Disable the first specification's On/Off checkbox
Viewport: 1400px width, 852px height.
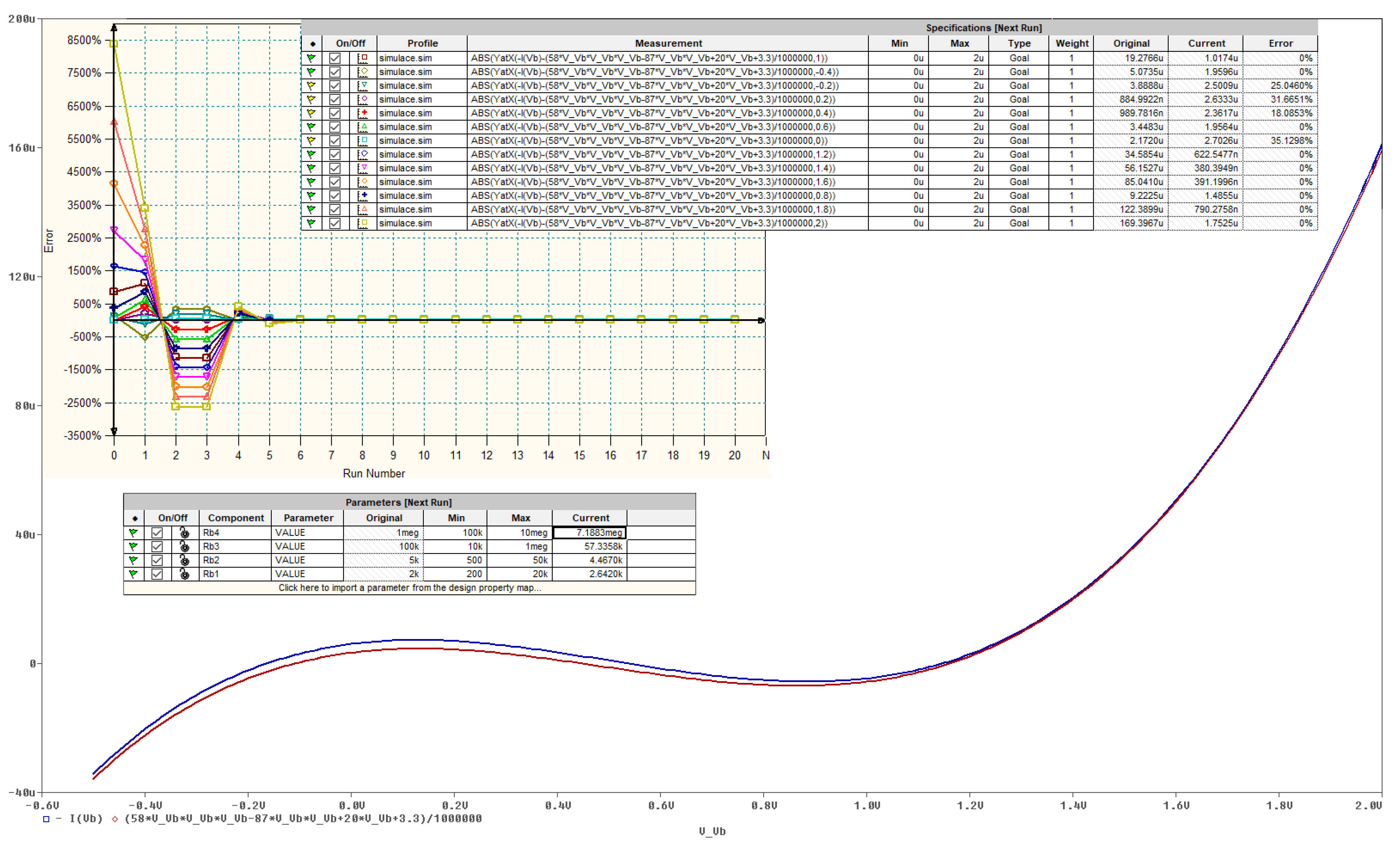pos(335,58)
